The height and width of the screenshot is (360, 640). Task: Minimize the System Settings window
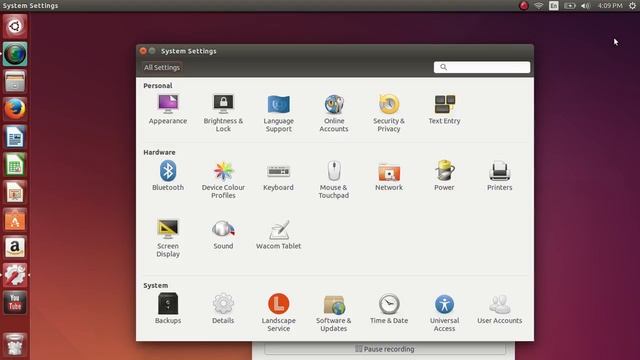tap(152, 51)
